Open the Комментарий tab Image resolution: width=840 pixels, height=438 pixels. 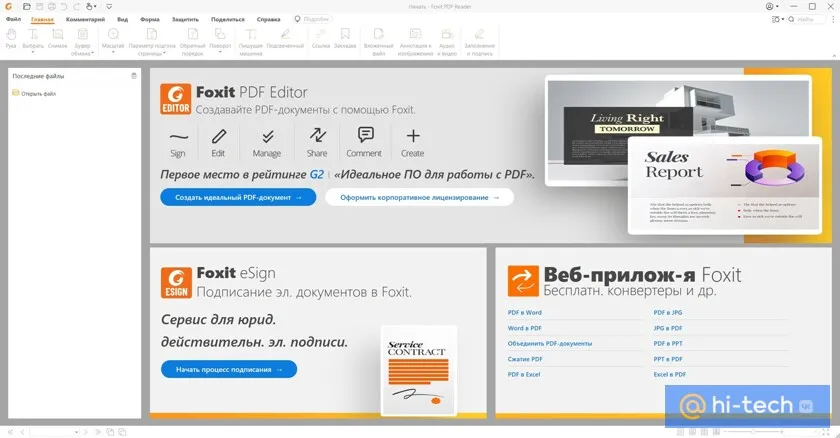85,19
